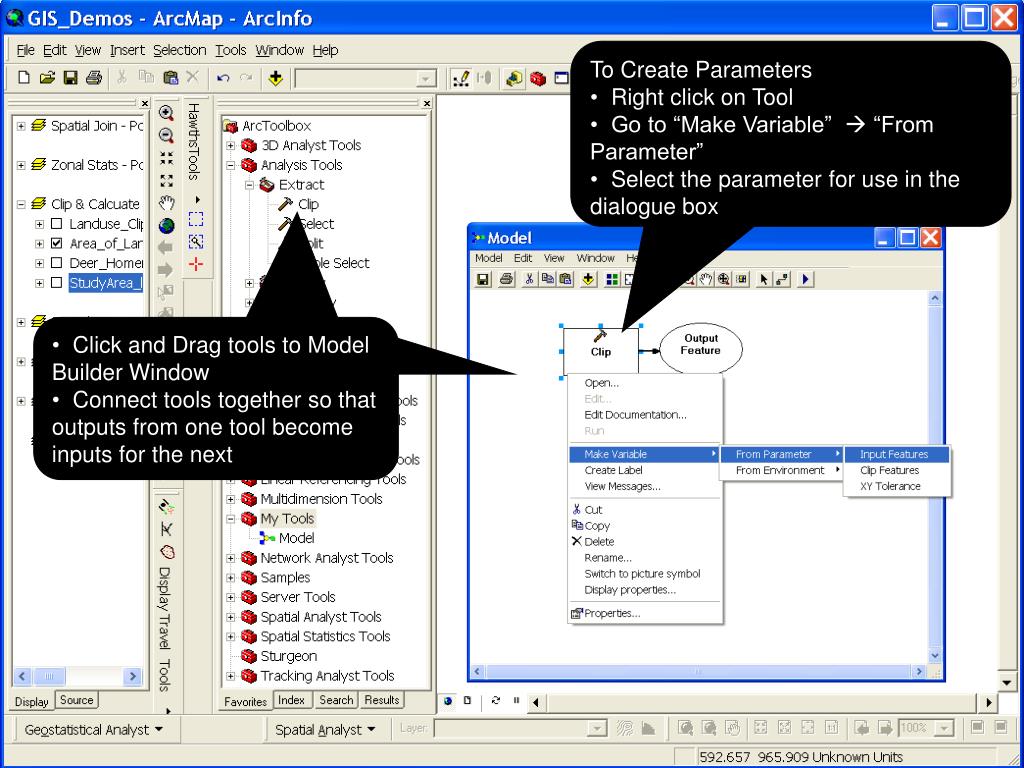Viewport: 1024px width, 768px height.
Task: Select the Pan hand in Model toolbar
Action: click(x=706, y=280)
